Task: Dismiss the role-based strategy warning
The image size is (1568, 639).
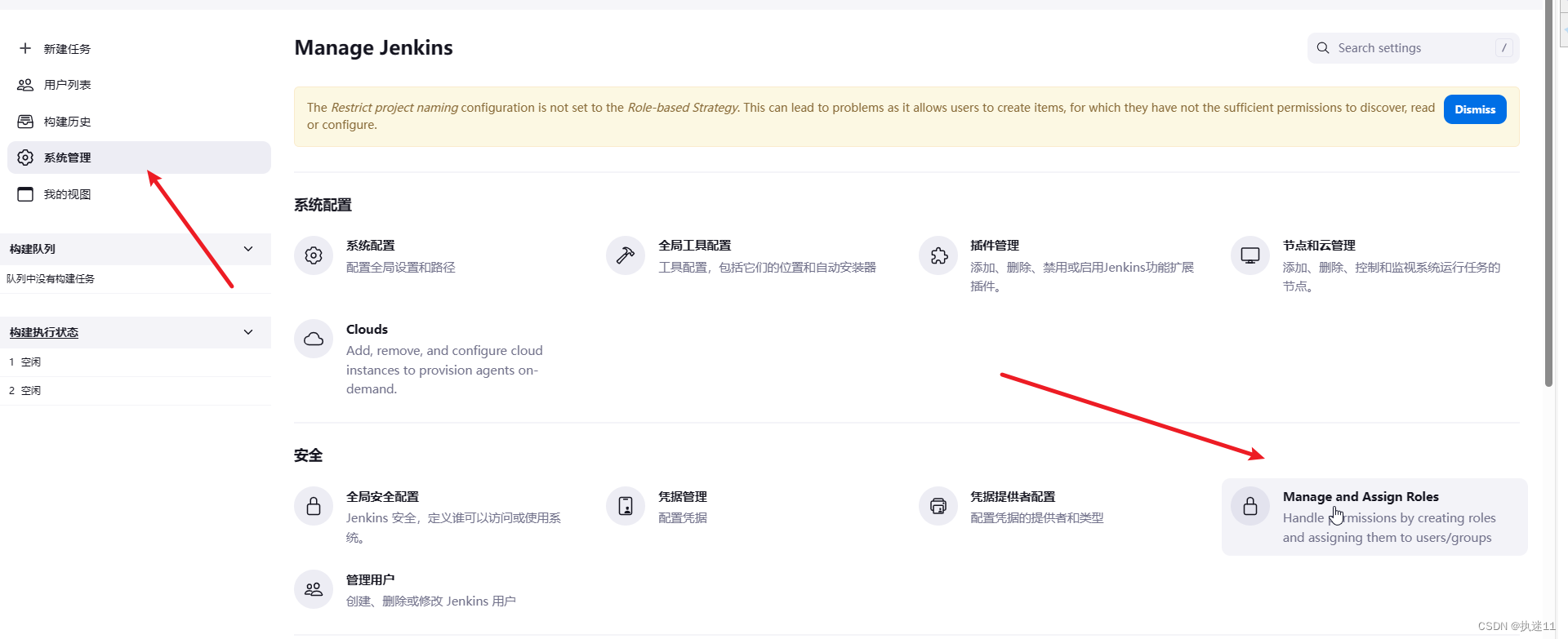Action: coord(1475,109)
